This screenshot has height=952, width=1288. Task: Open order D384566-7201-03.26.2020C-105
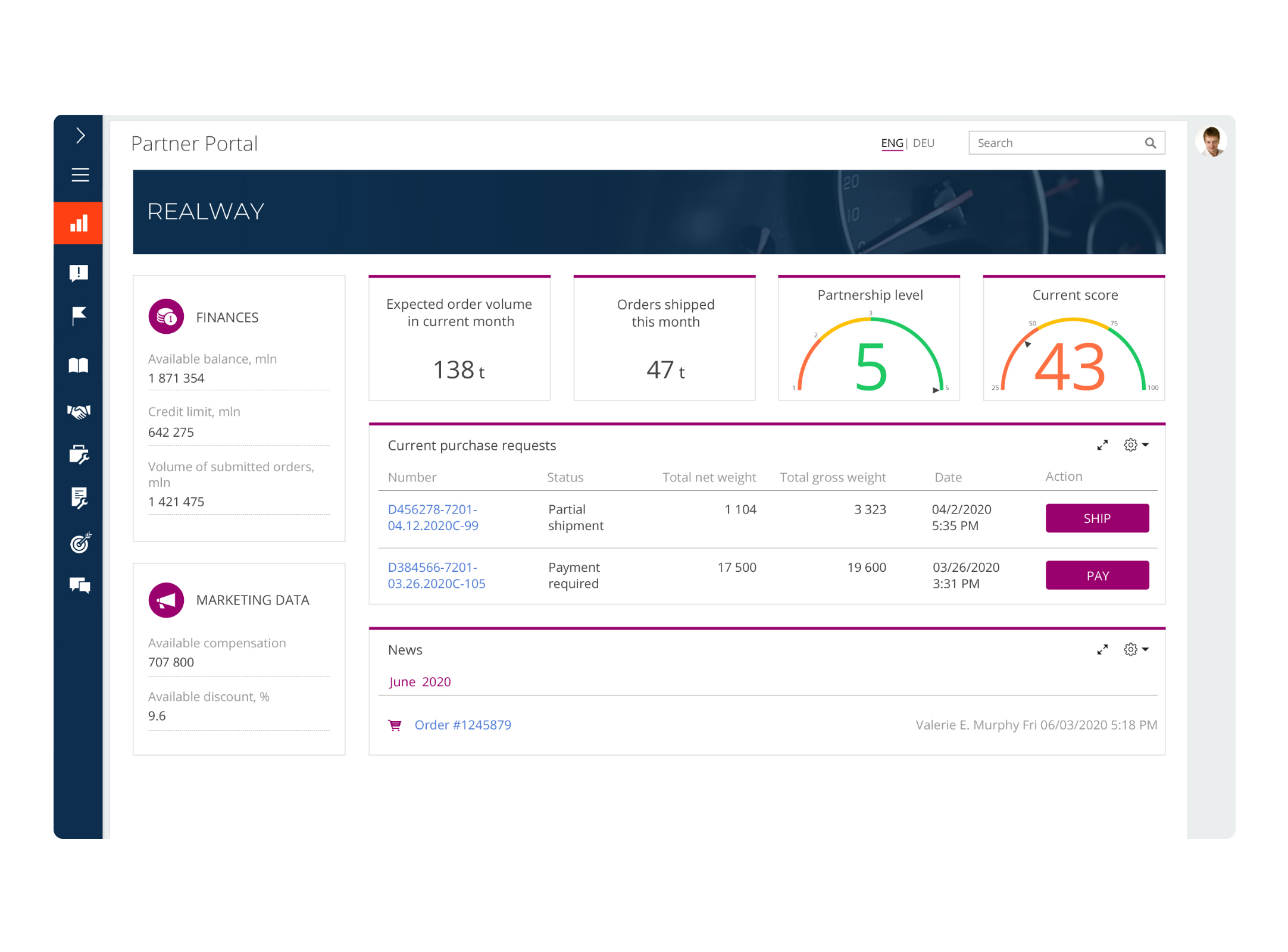(x=436, y=575)
